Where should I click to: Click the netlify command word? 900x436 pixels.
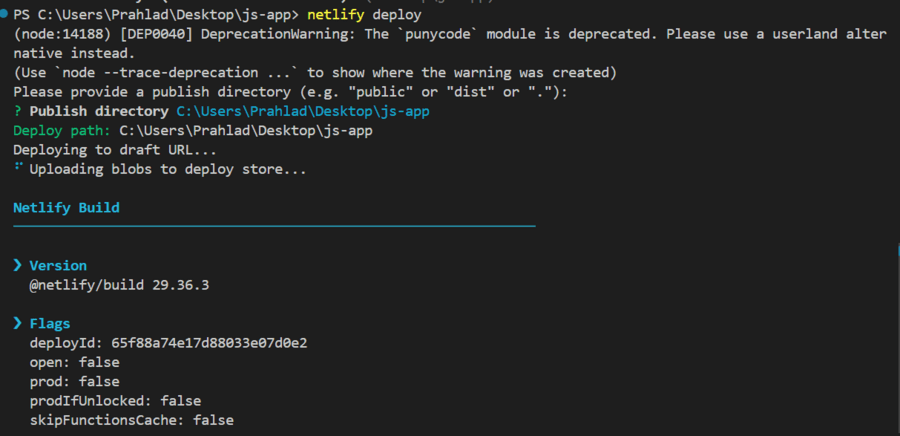336,15
